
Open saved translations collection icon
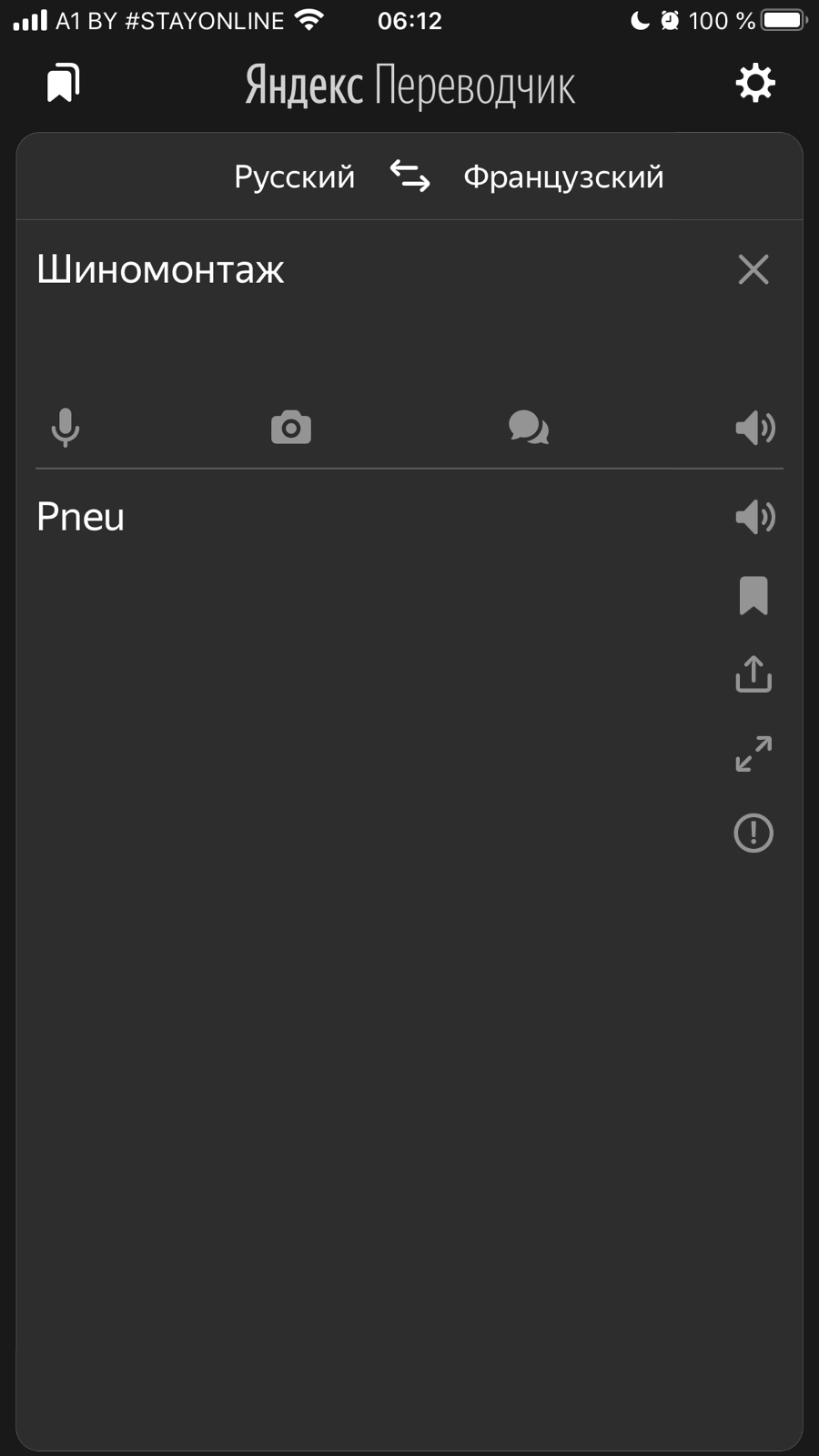tap(64, 84)
